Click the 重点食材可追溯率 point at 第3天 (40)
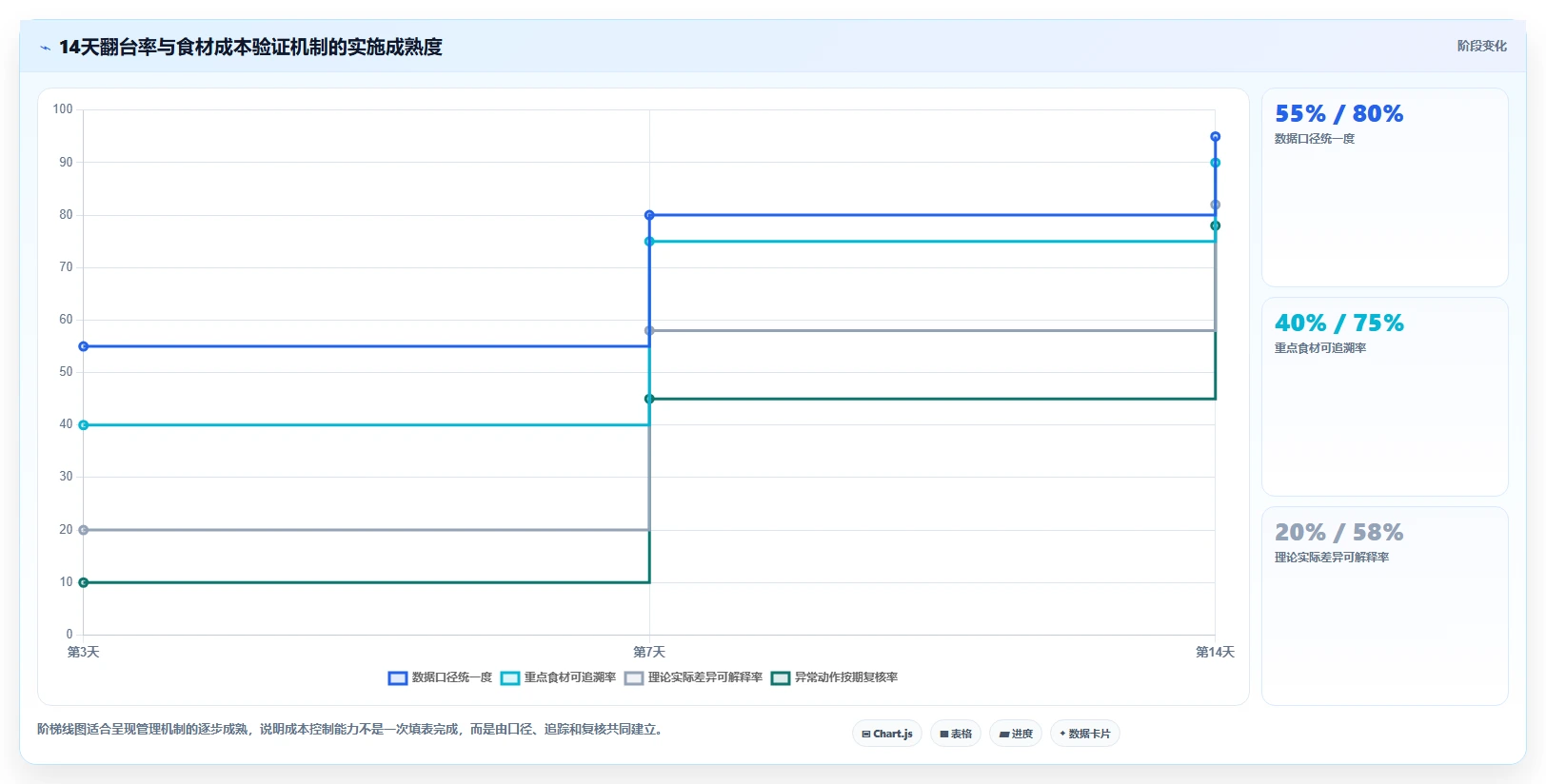 84,425
